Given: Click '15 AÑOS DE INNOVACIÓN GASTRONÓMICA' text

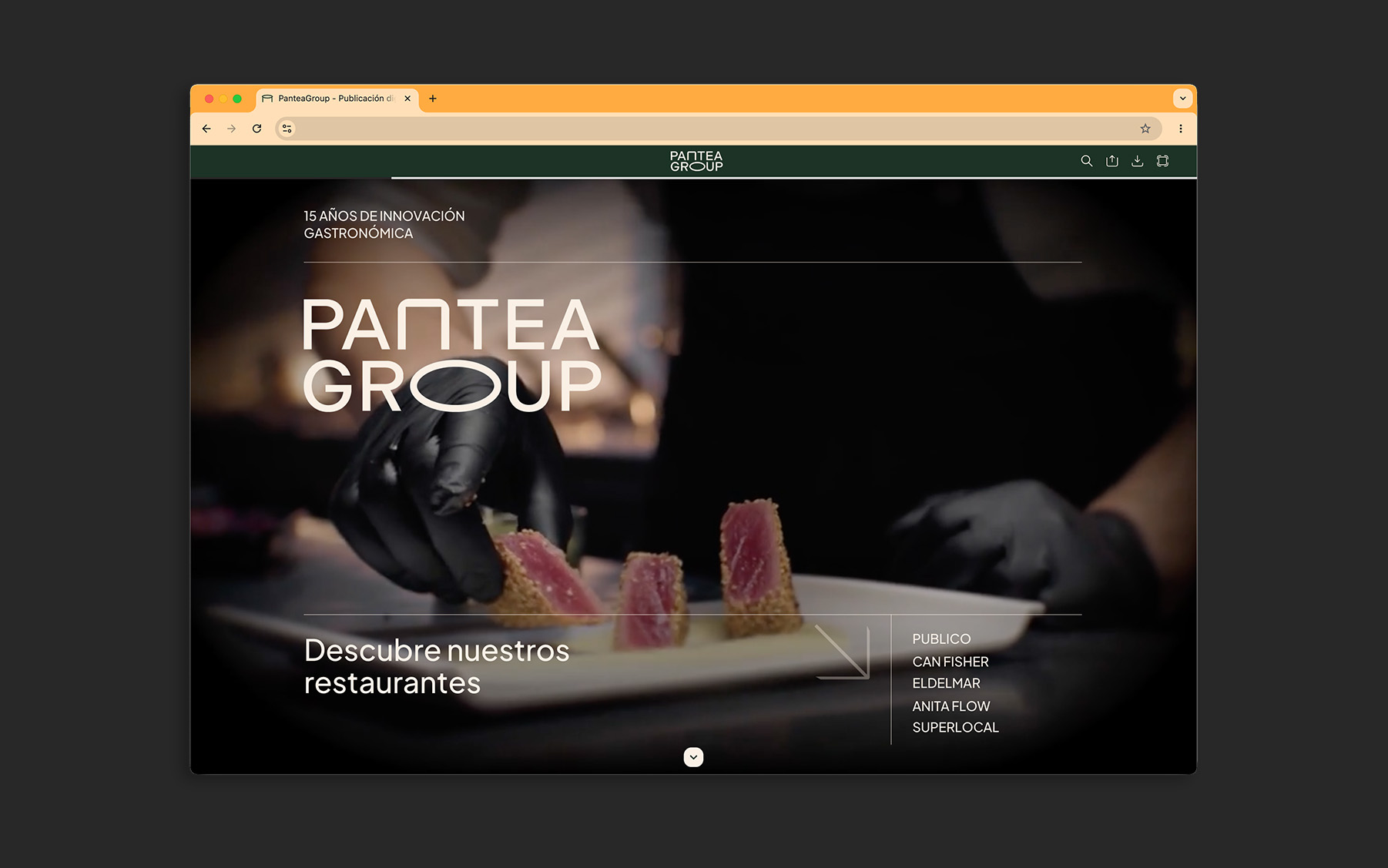Looking at the screenshot, I should tap(384, 224).
